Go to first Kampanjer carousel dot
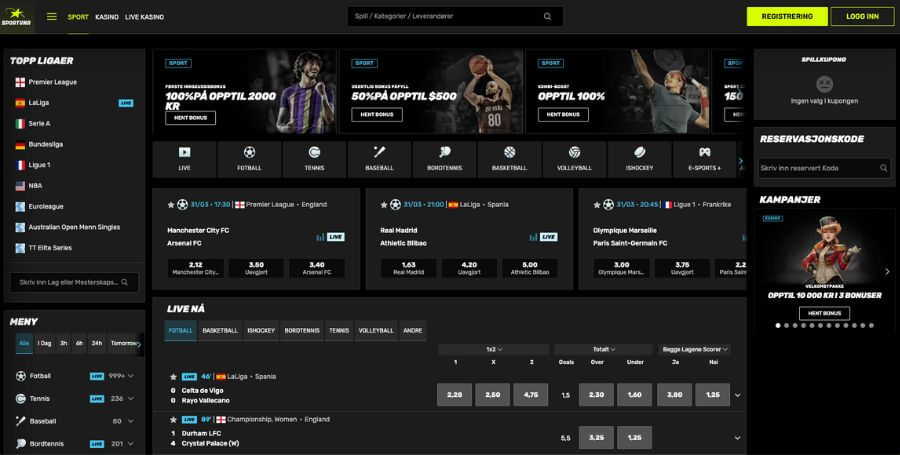Screen dimensions: 900x455 [x=778, y=325]
